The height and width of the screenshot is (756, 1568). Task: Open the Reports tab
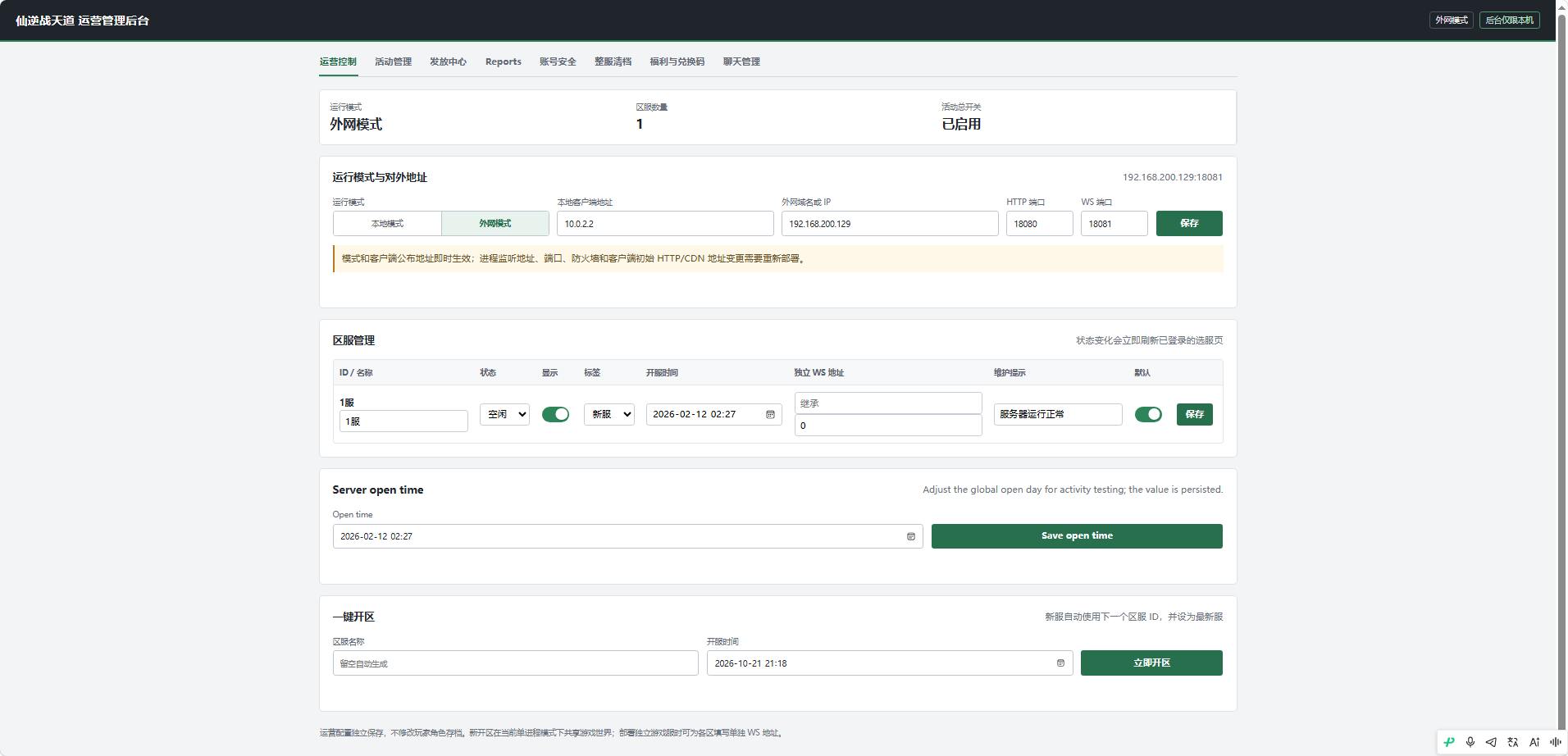504,61
